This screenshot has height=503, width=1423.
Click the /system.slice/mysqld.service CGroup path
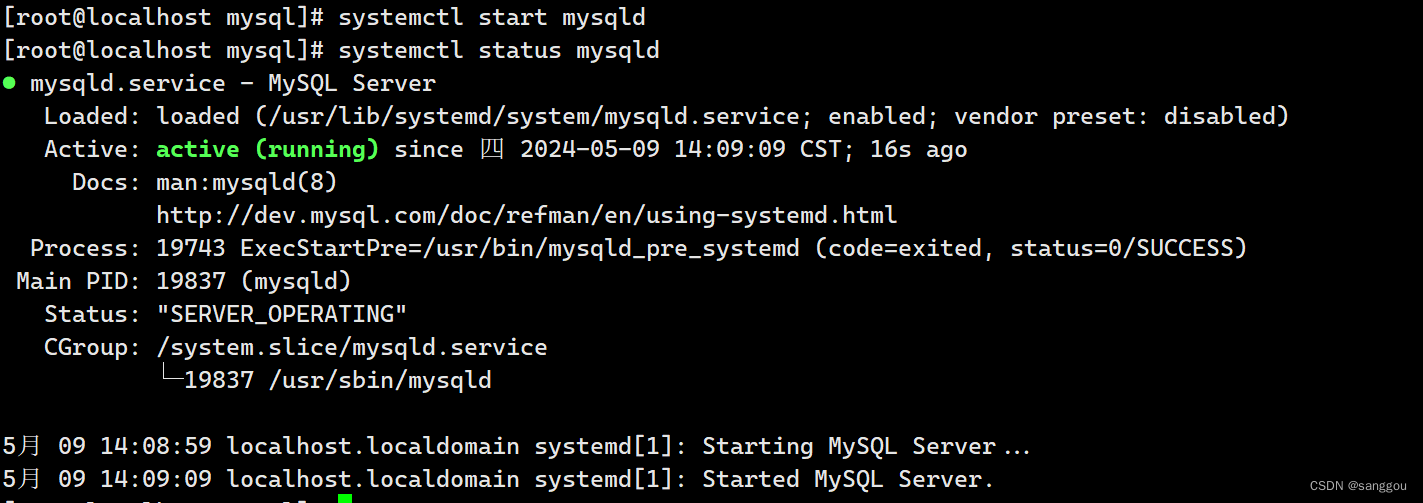click(352, 348)
